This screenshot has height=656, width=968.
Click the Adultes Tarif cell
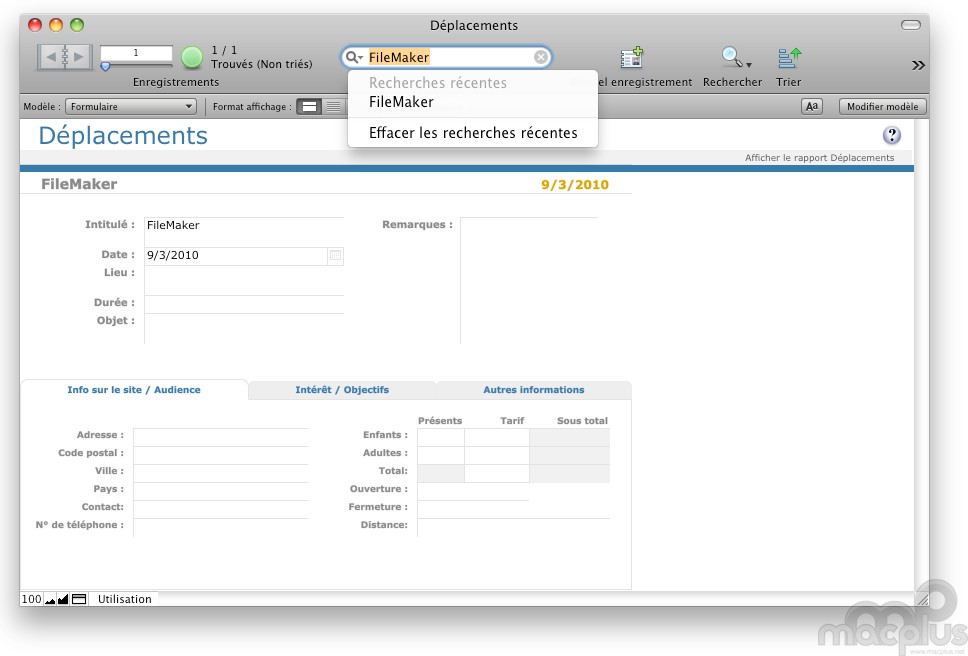coord(497,455)
